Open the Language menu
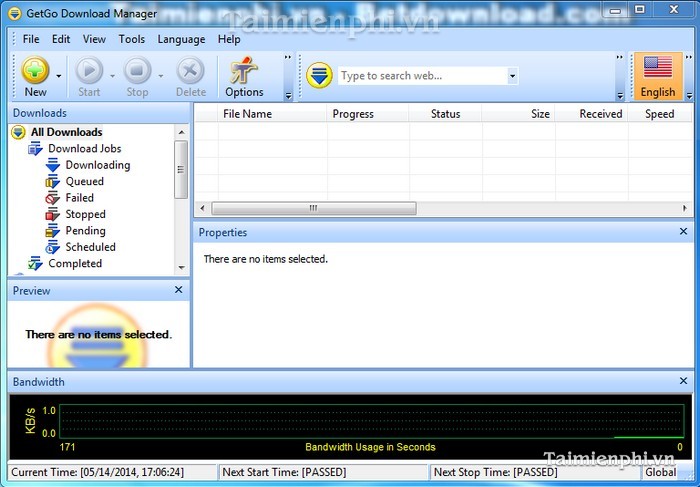 tap(181, 39)
